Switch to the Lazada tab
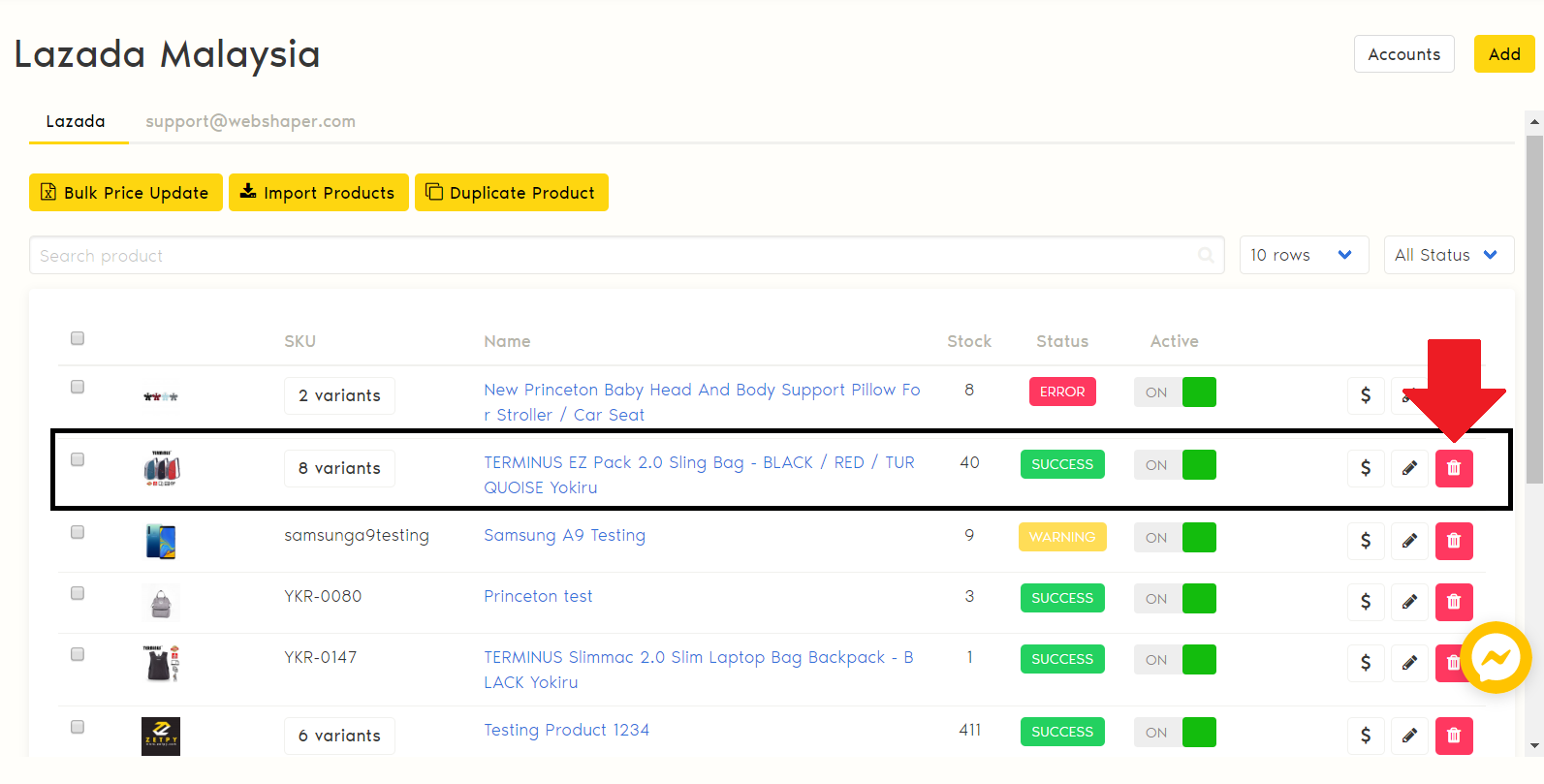 [x=76, y=121]
